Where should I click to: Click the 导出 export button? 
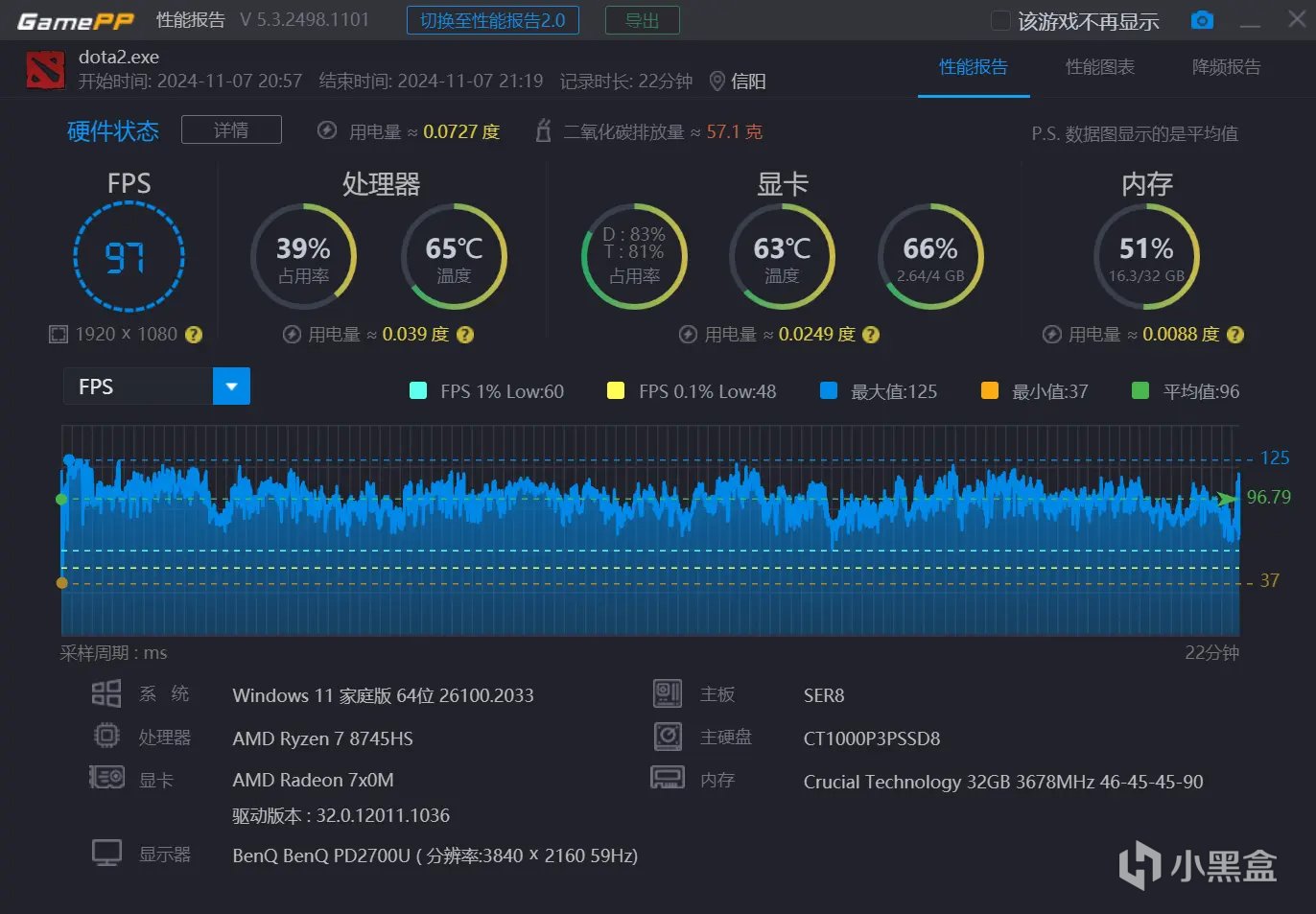(643, 20)
